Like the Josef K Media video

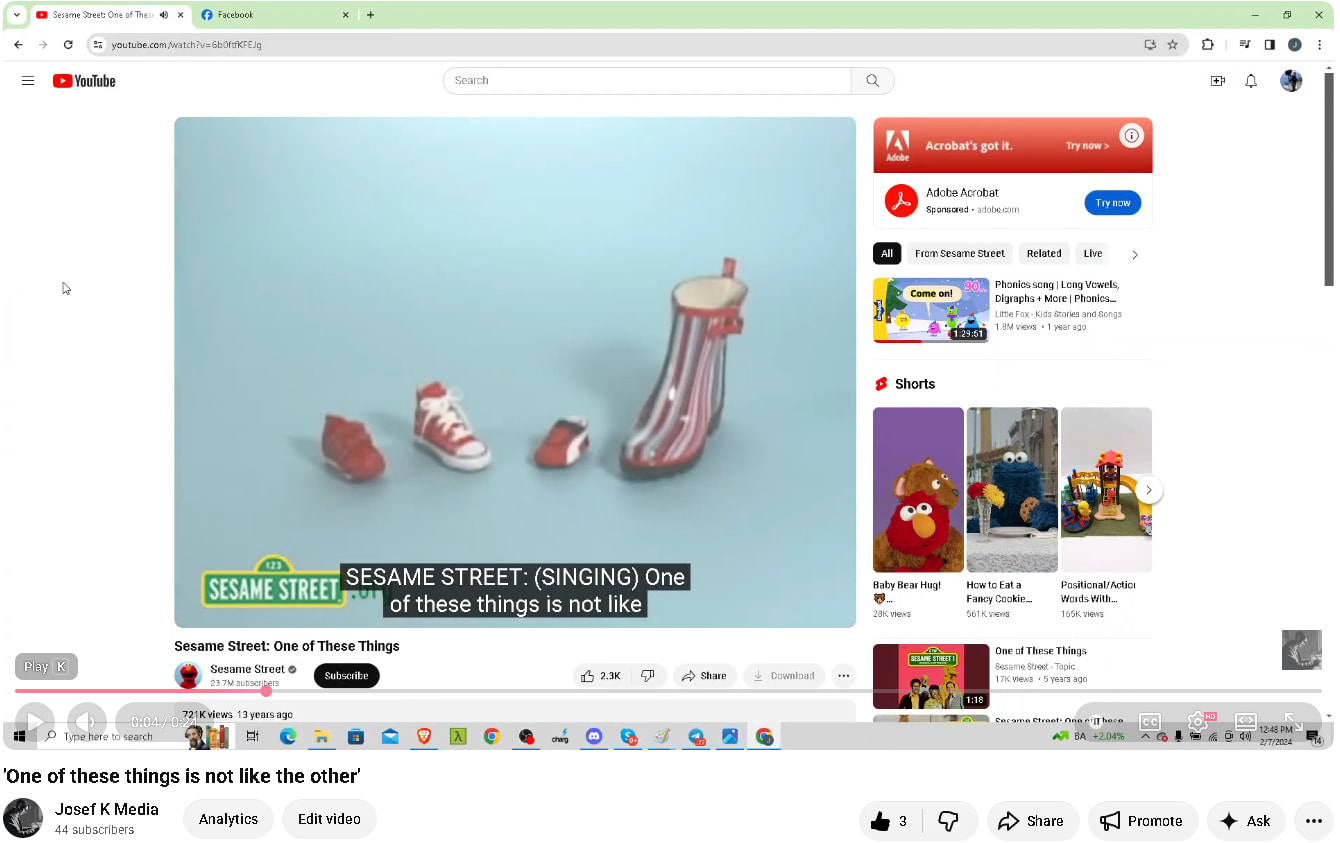click(890, 821)
